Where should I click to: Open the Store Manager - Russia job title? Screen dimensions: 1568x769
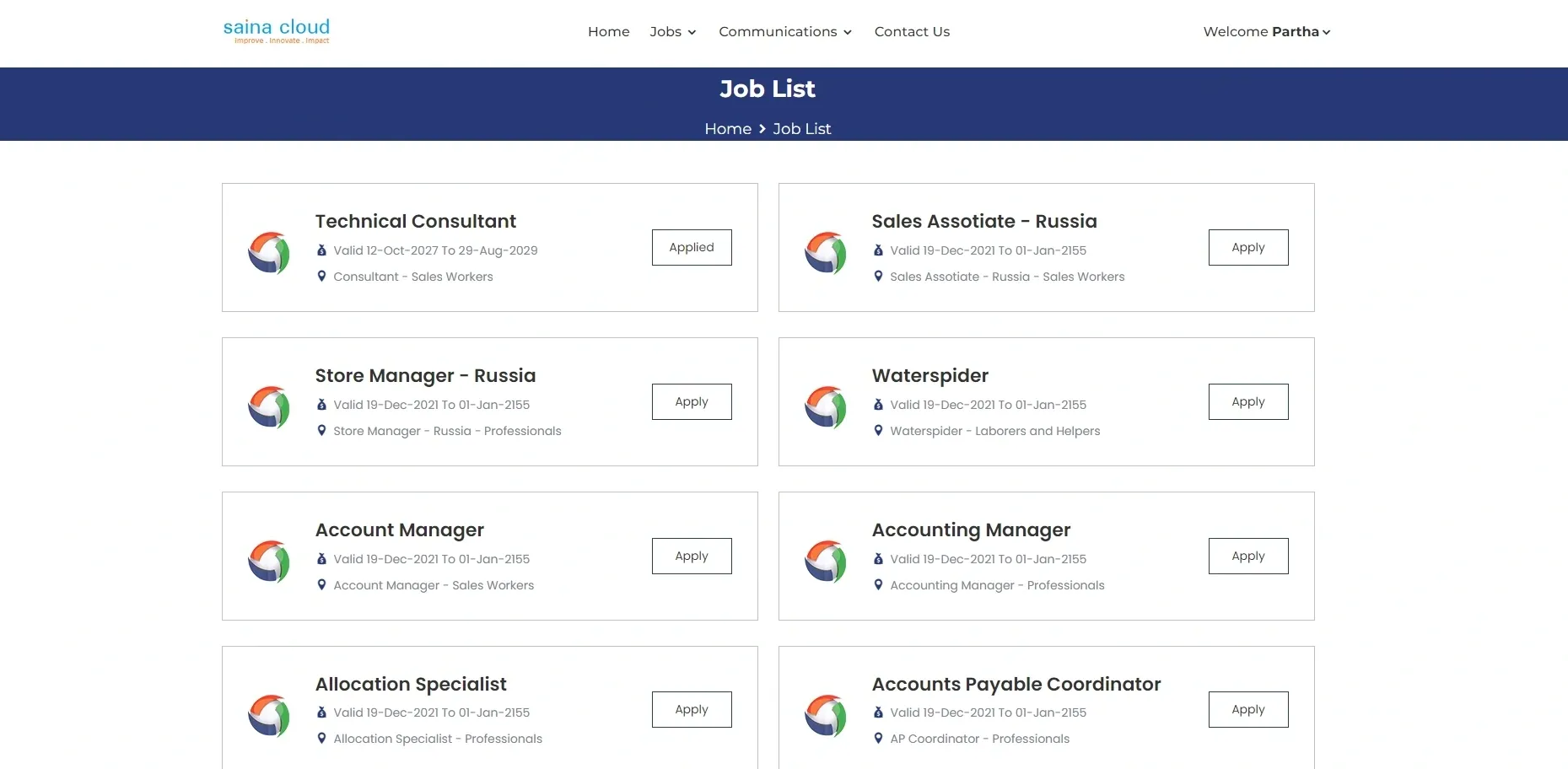(425, 375)
